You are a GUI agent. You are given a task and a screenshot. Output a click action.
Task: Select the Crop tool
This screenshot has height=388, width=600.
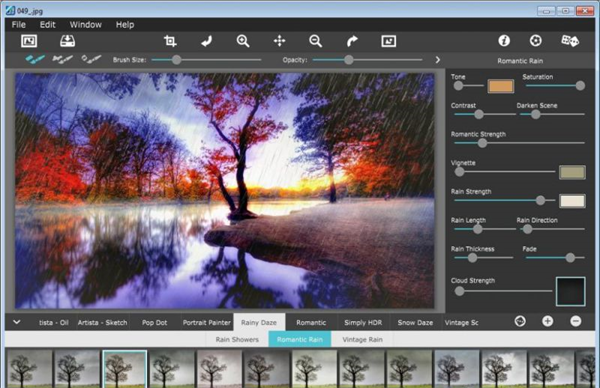click(x=170, y=41)
